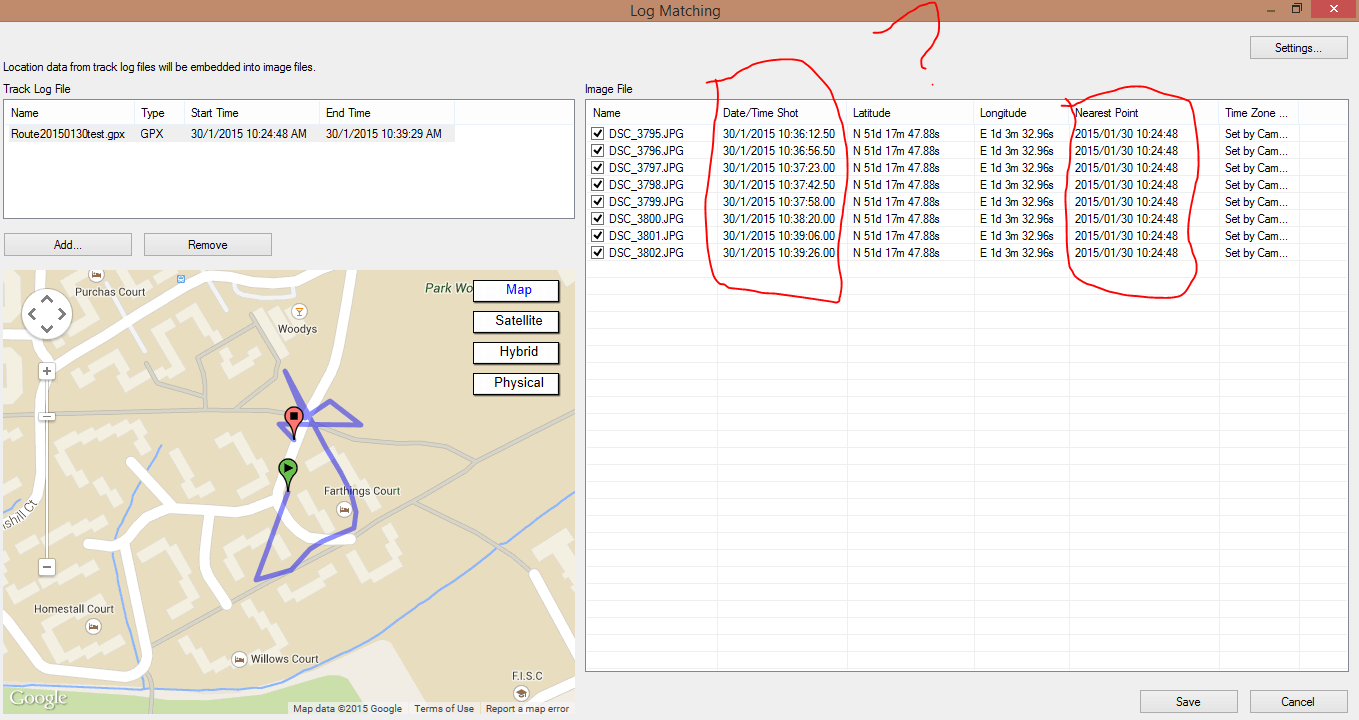This screenshot has width=1359, height=720.
Task: Click Add to load track log
Action: click(x=68, y=245)
